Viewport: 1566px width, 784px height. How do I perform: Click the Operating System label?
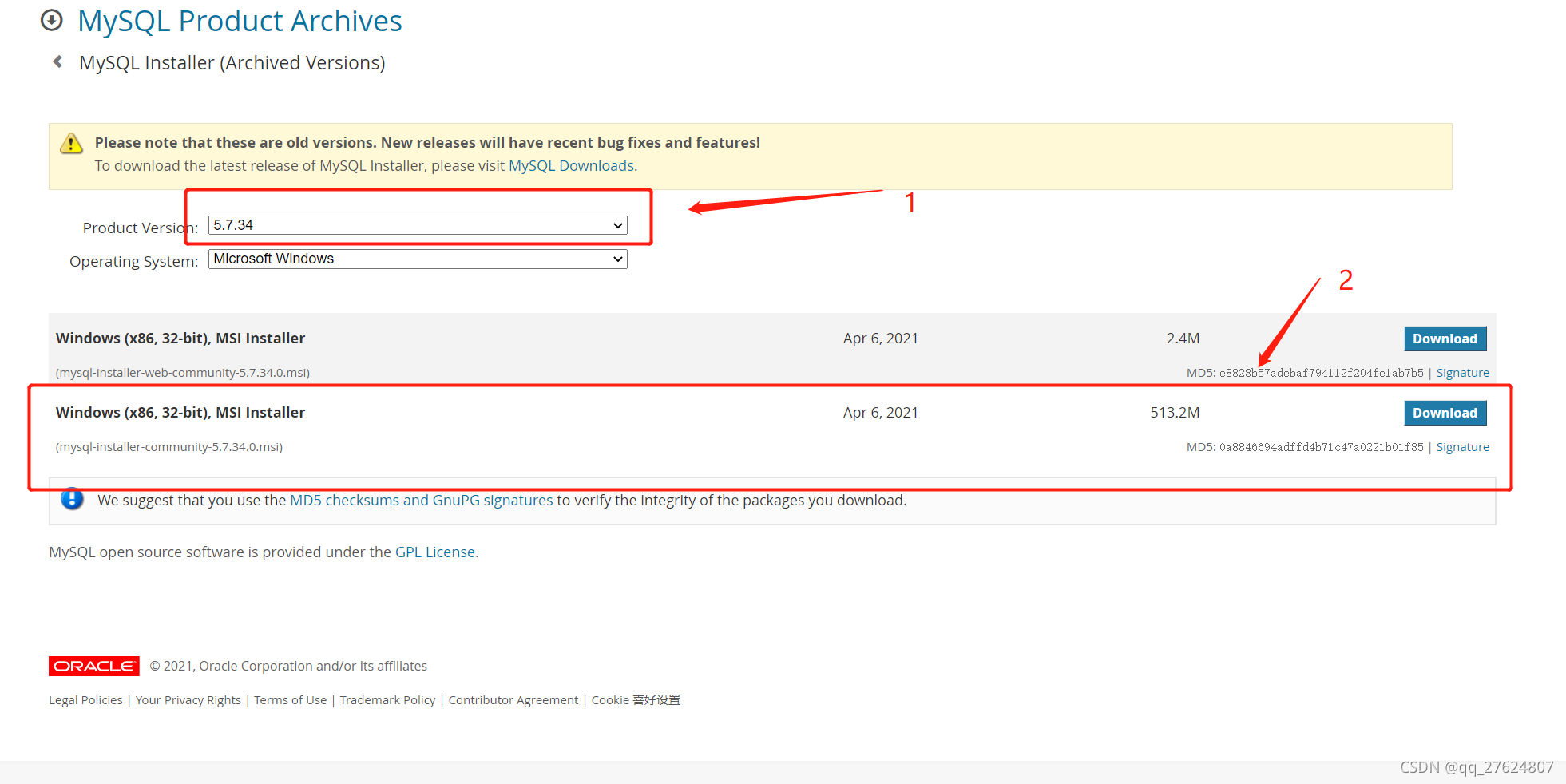[133, 261]
